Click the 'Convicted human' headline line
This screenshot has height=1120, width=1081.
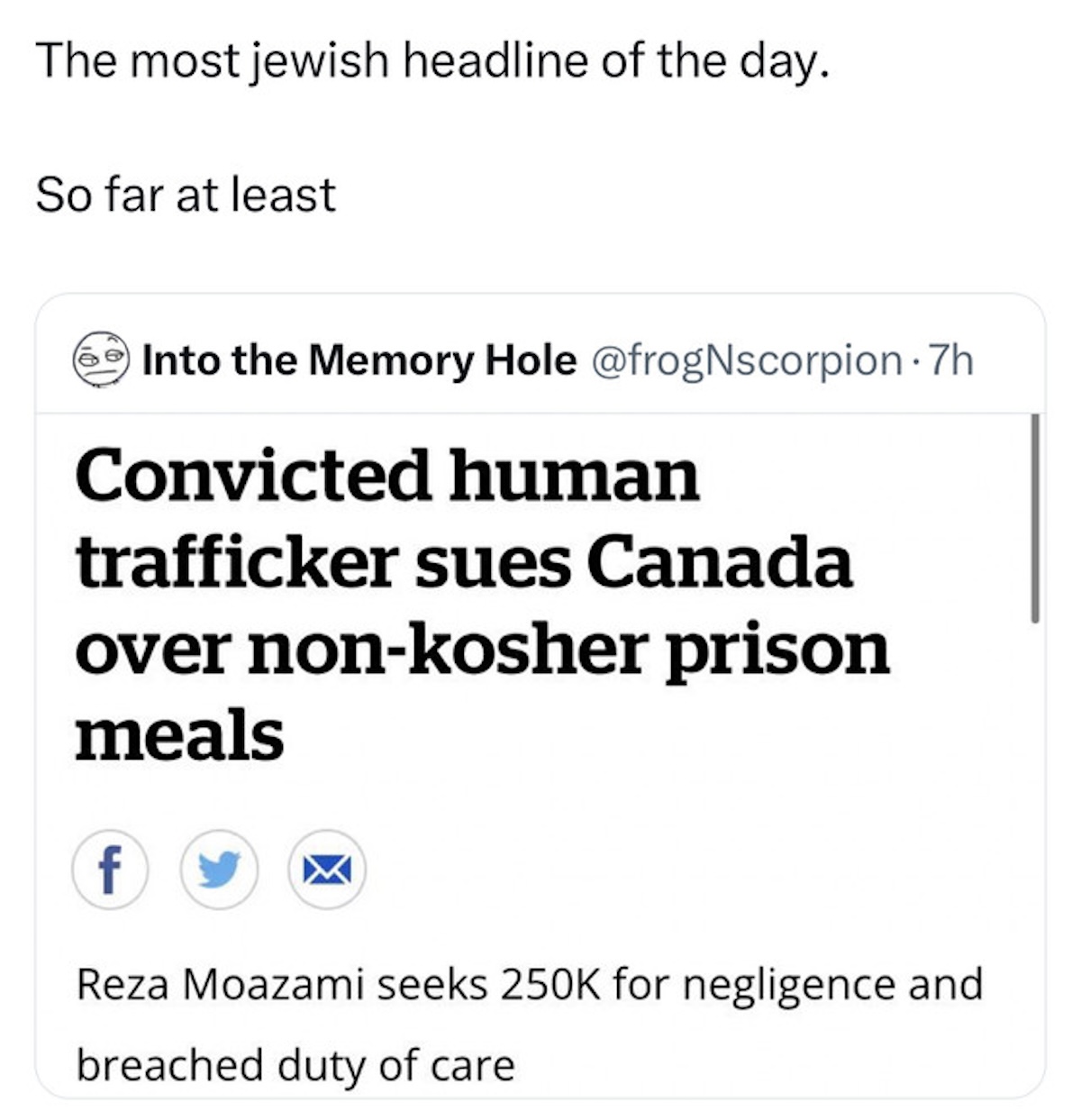click(387, 476)
